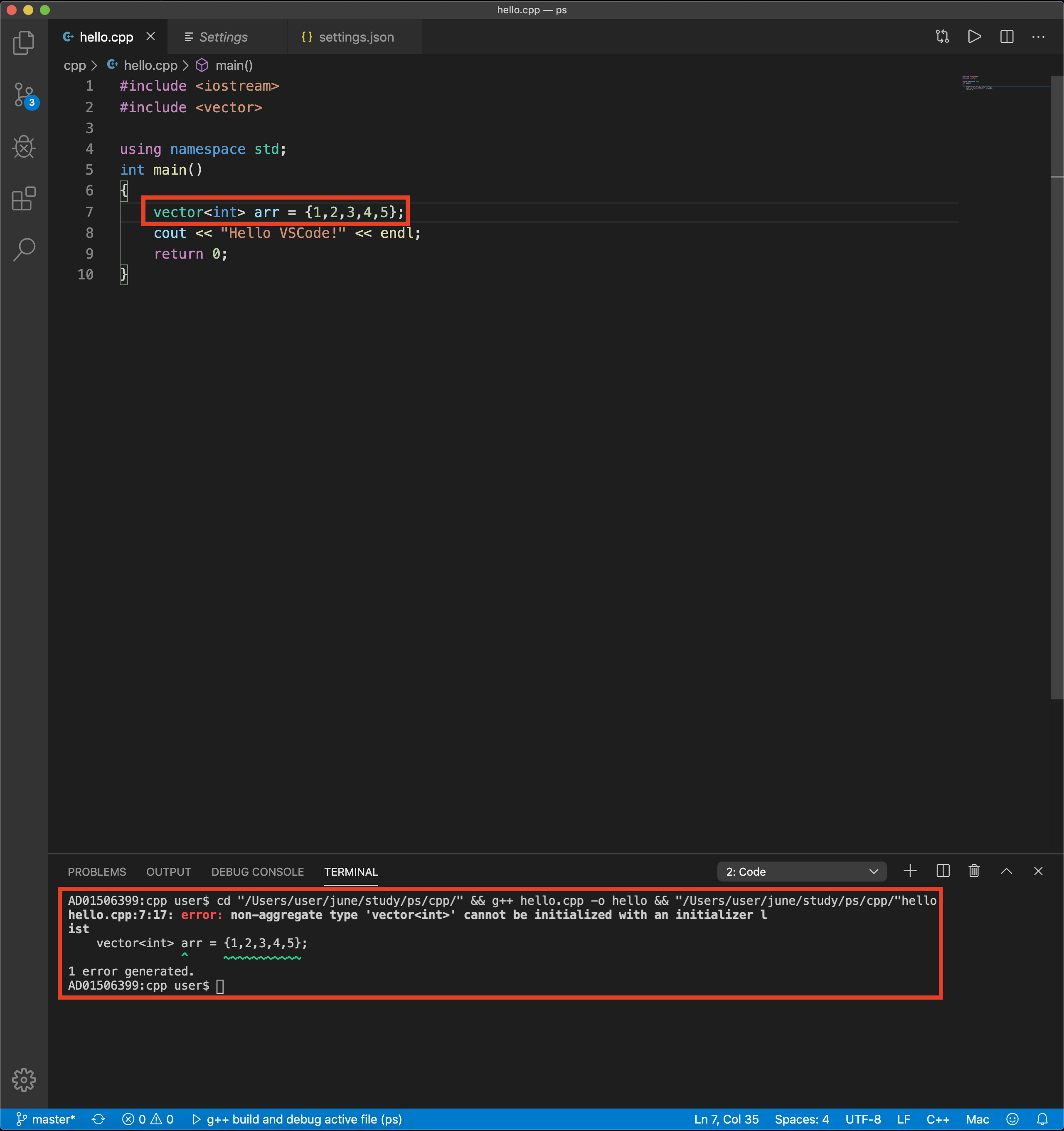Split the editor to the right
The image size is (1064, 1131).
(1007, 37)
